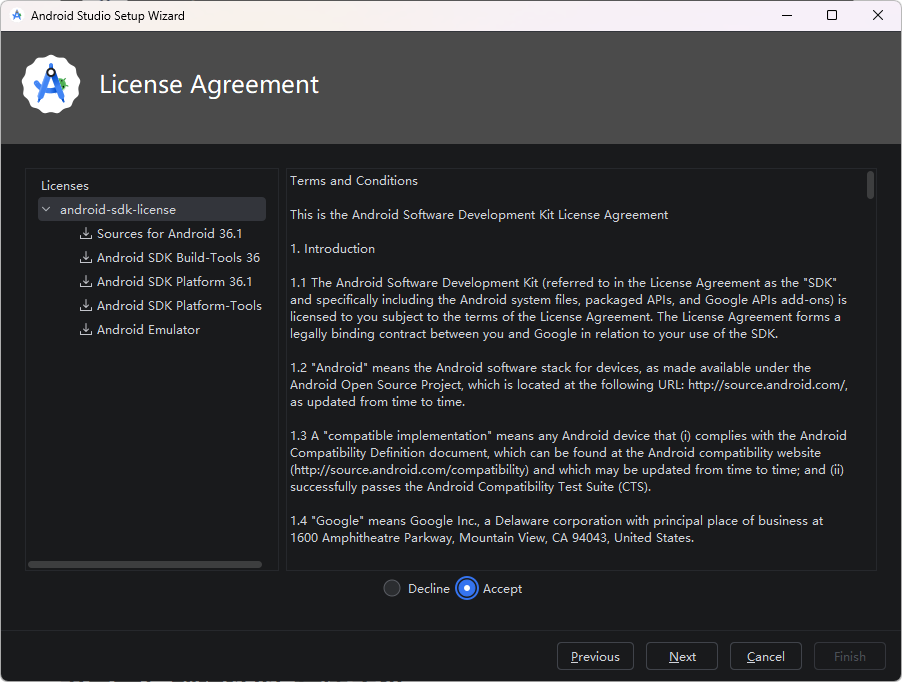Screen dimensions: 902x682
Task: Maximize the Setup Wizard window
Action: click(832, 16)
